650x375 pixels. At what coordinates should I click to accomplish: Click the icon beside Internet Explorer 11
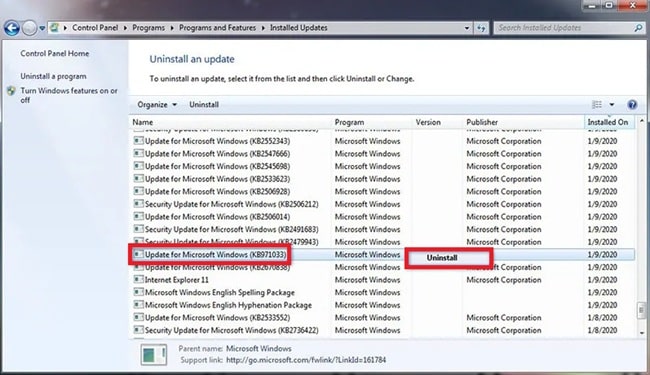pos(138,280)
